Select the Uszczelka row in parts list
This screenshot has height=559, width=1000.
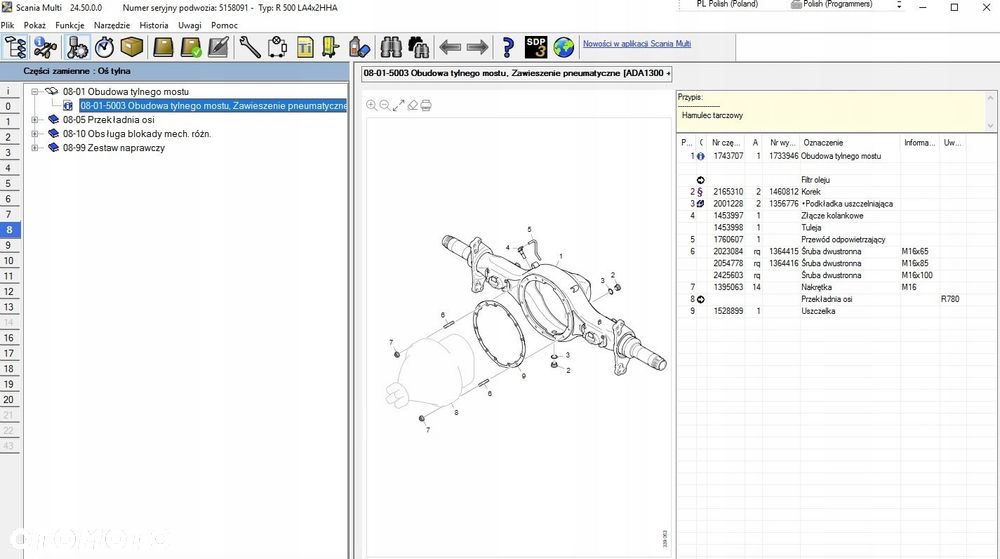[818, 311]
